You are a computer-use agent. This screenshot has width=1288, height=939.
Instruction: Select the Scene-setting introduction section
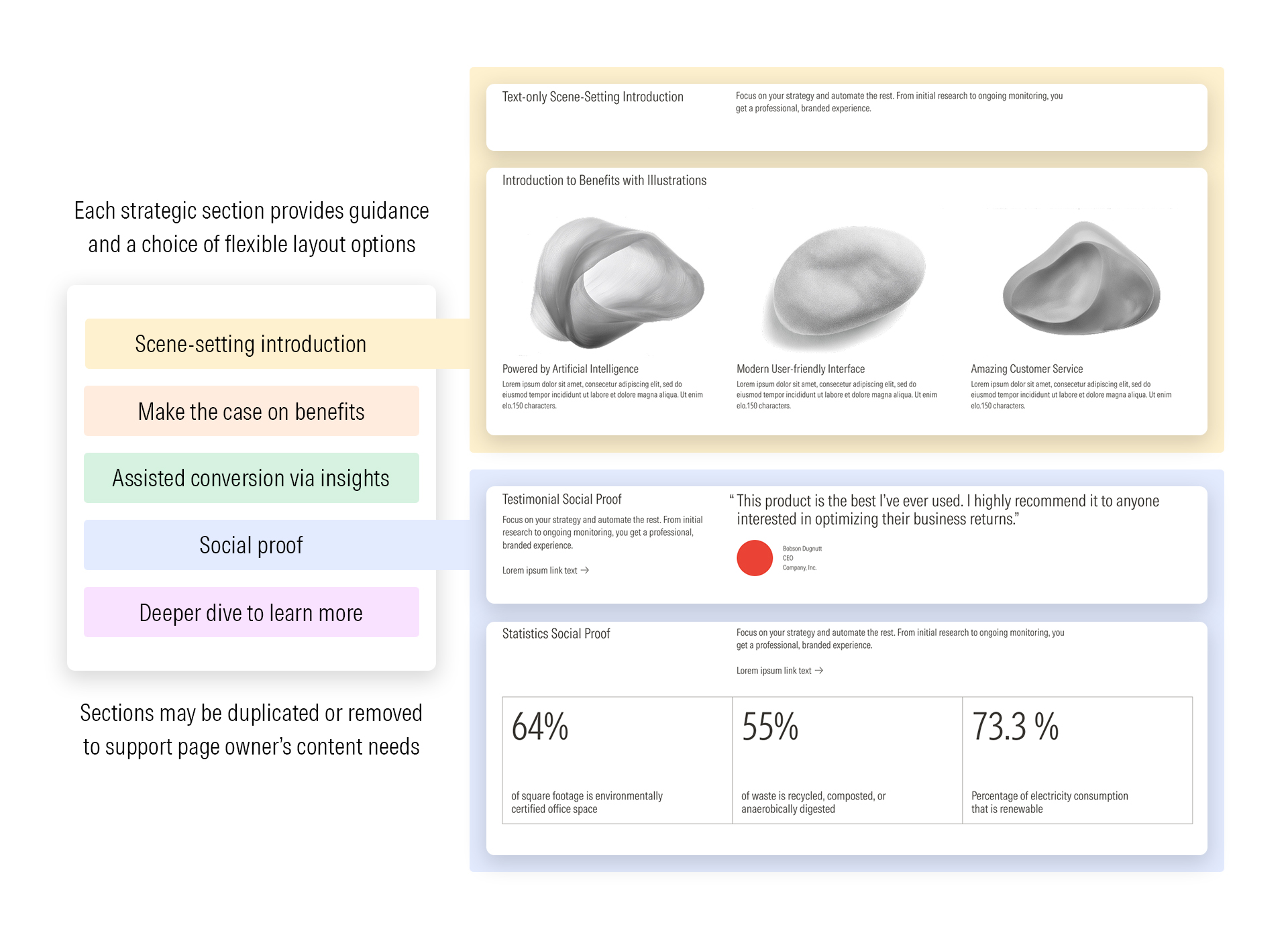point(251,344)
